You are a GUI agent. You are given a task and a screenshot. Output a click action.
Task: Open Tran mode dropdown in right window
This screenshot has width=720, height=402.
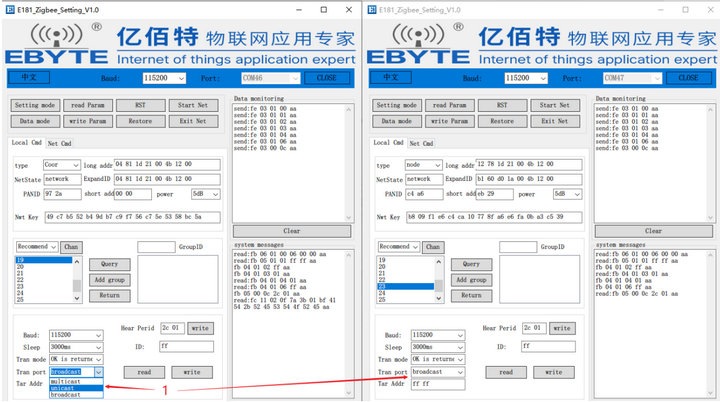438,359
